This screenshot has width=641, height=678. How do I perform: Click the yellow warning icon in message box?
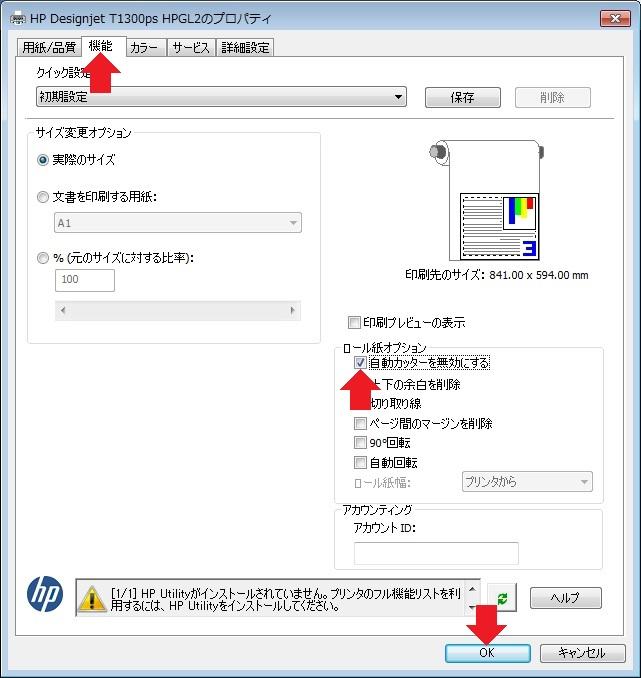[91, 599]
